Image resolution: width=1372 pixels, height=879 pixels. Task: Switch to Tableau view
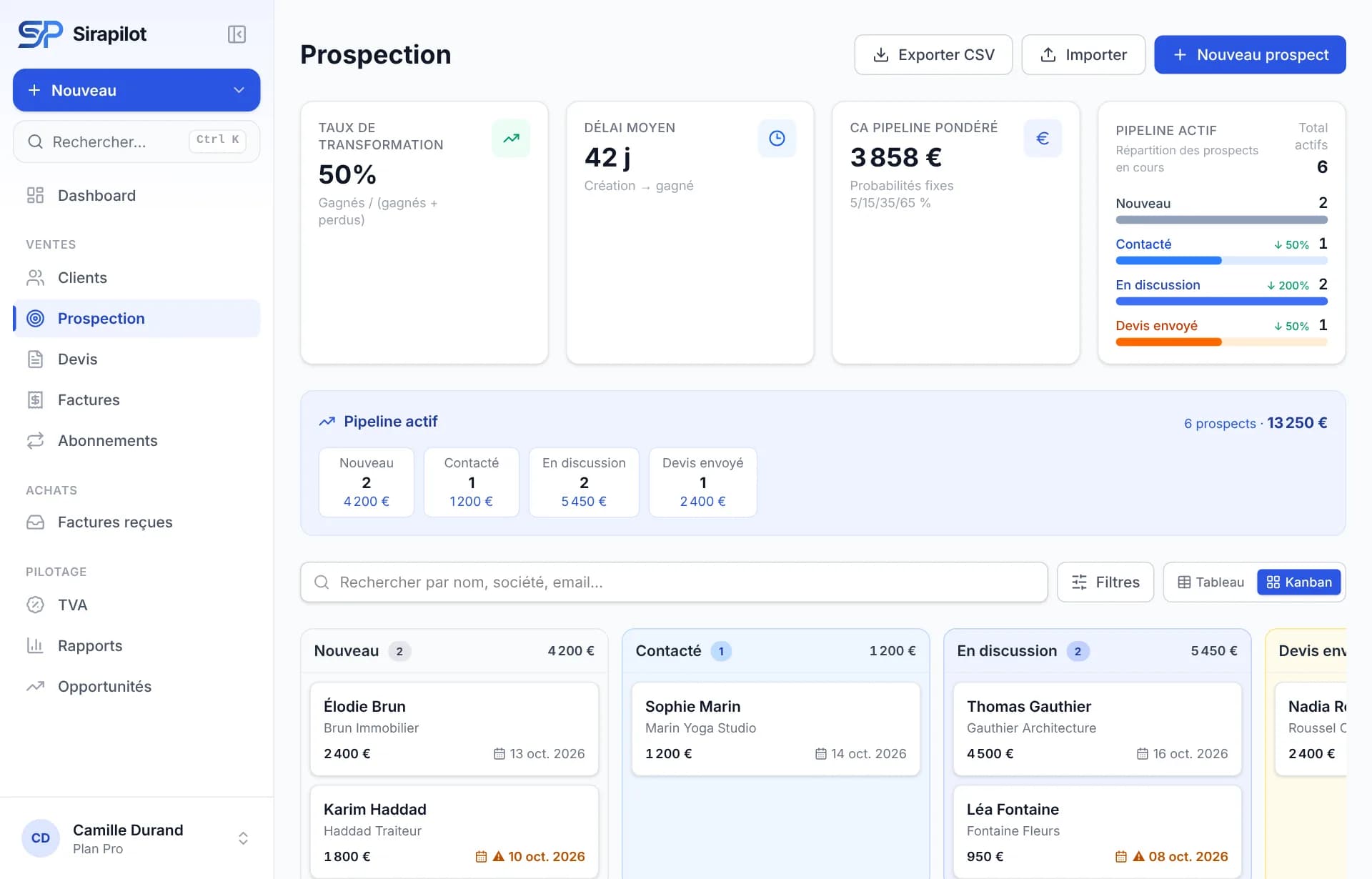1211,582
